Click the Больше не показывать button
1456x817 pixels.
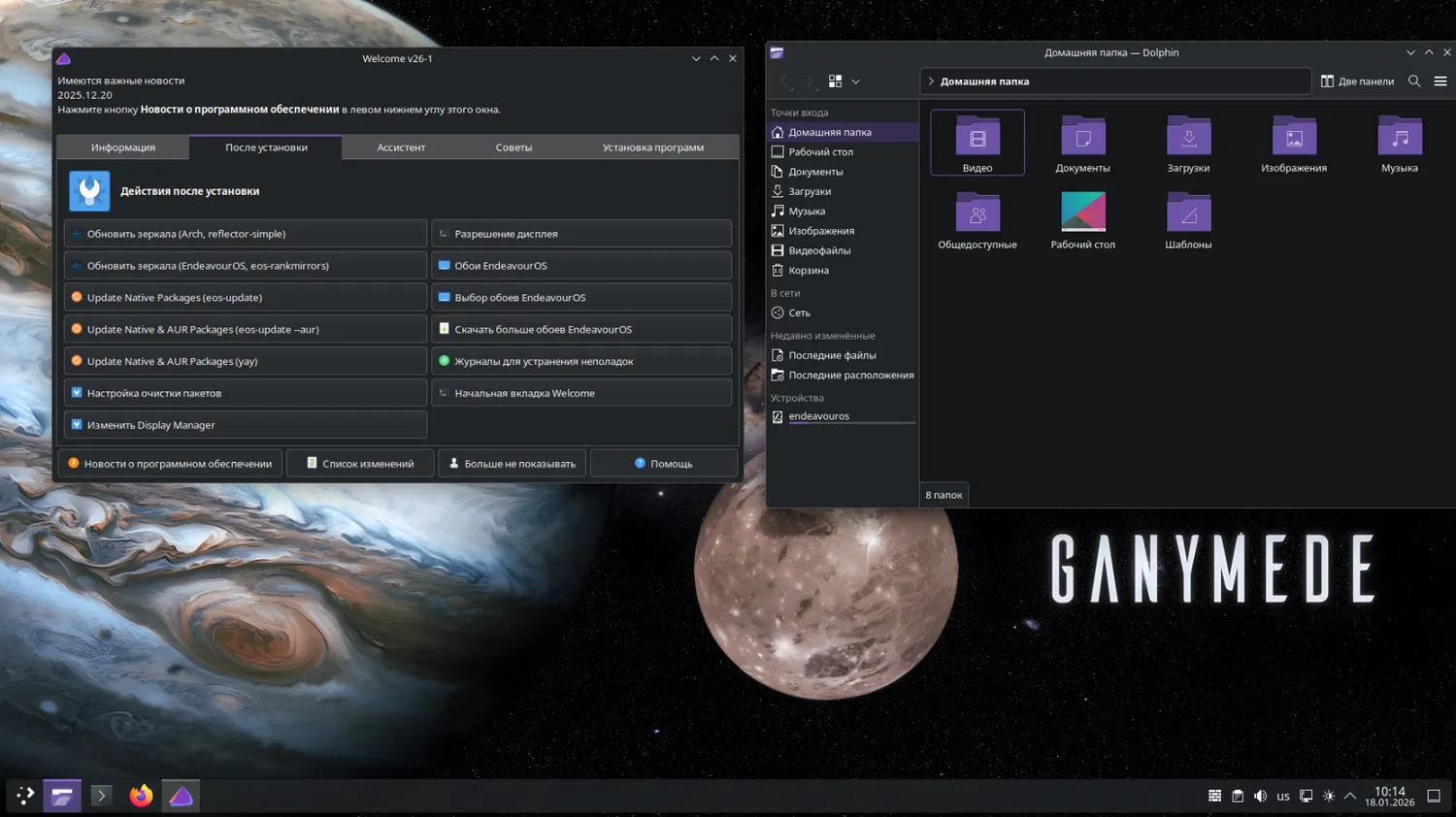[512, 464]
